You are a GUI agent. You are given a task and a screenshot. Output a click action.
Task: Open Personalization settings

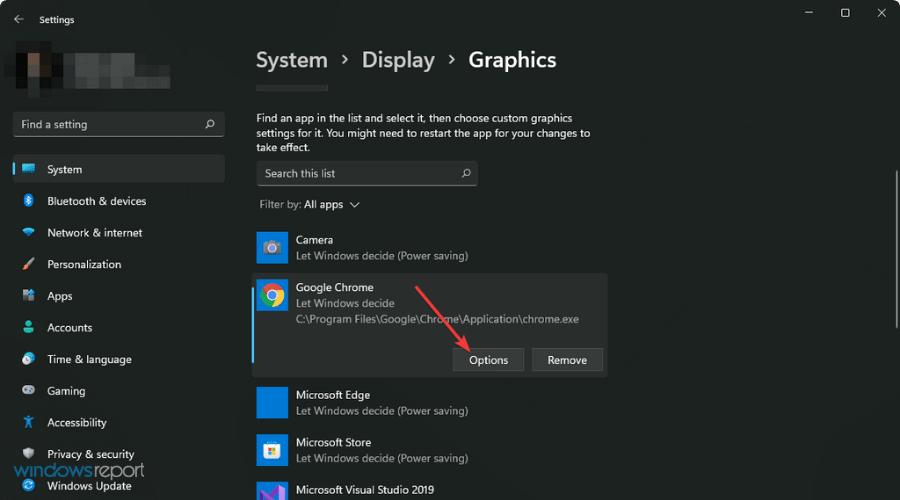pos(119,263)
